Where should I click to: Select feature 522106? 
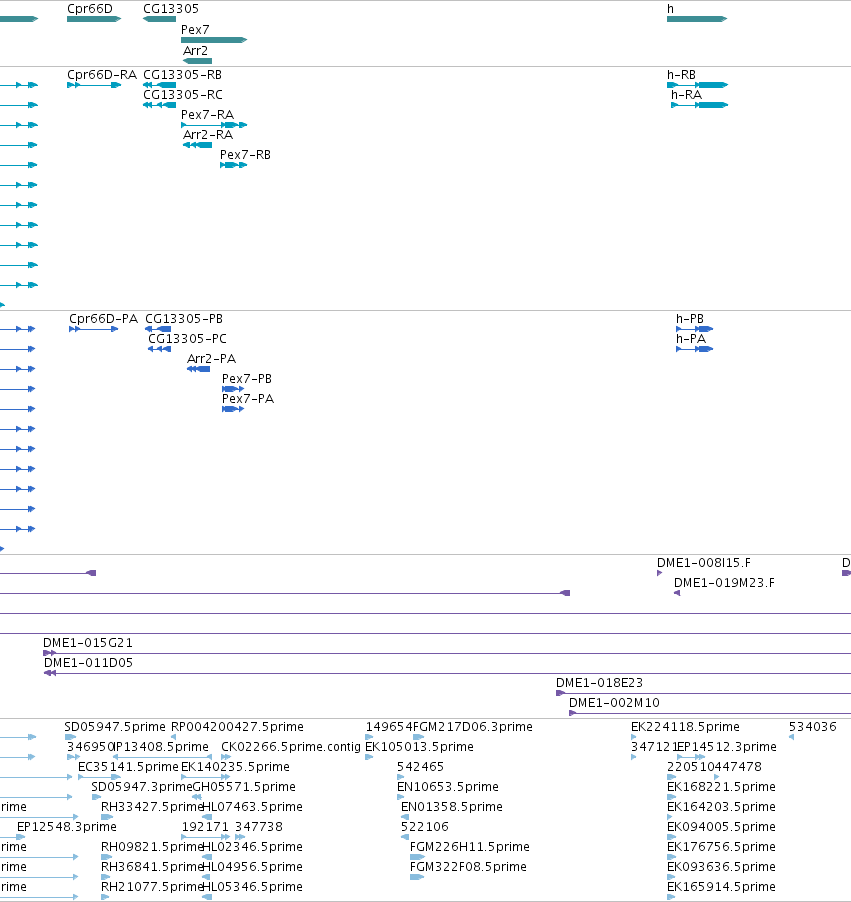click(x=404, y=837)
